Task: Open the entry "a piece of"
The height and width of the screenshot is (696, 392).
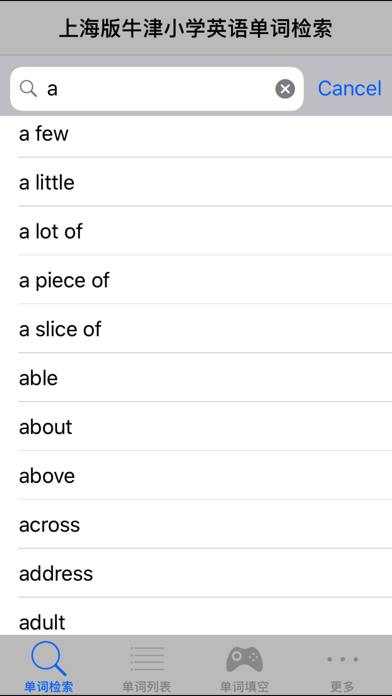Action: tap(196, 280)
